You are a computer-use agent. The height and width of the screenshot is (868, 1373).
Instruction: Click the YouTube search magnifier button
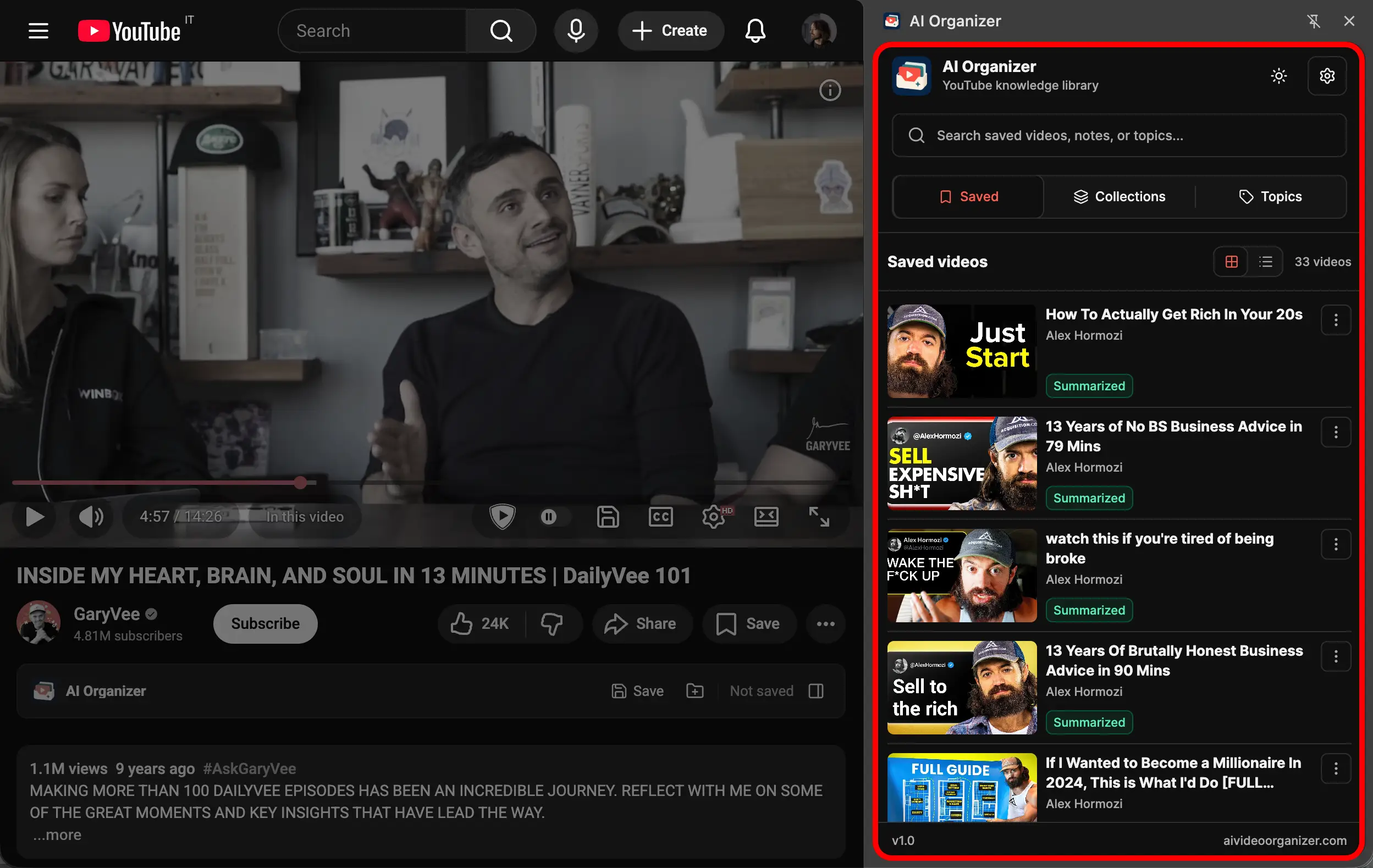[501, 31]
